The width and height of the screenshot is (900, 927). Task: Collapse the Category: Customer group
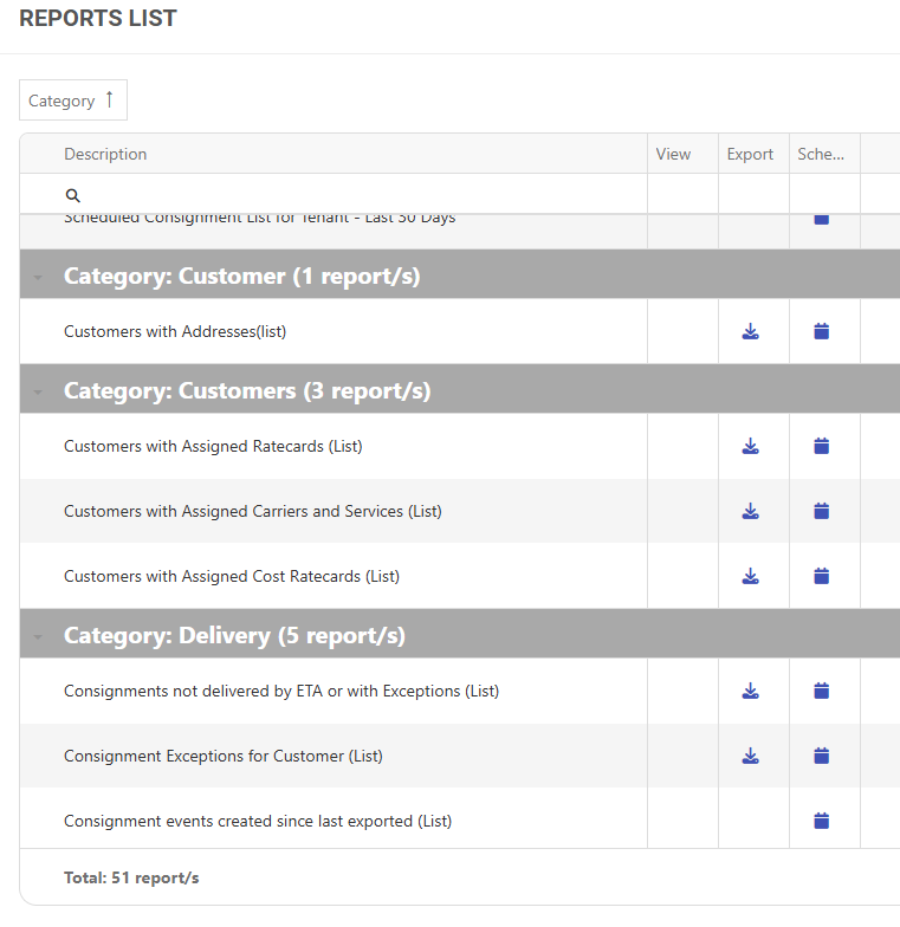point(38,277)
